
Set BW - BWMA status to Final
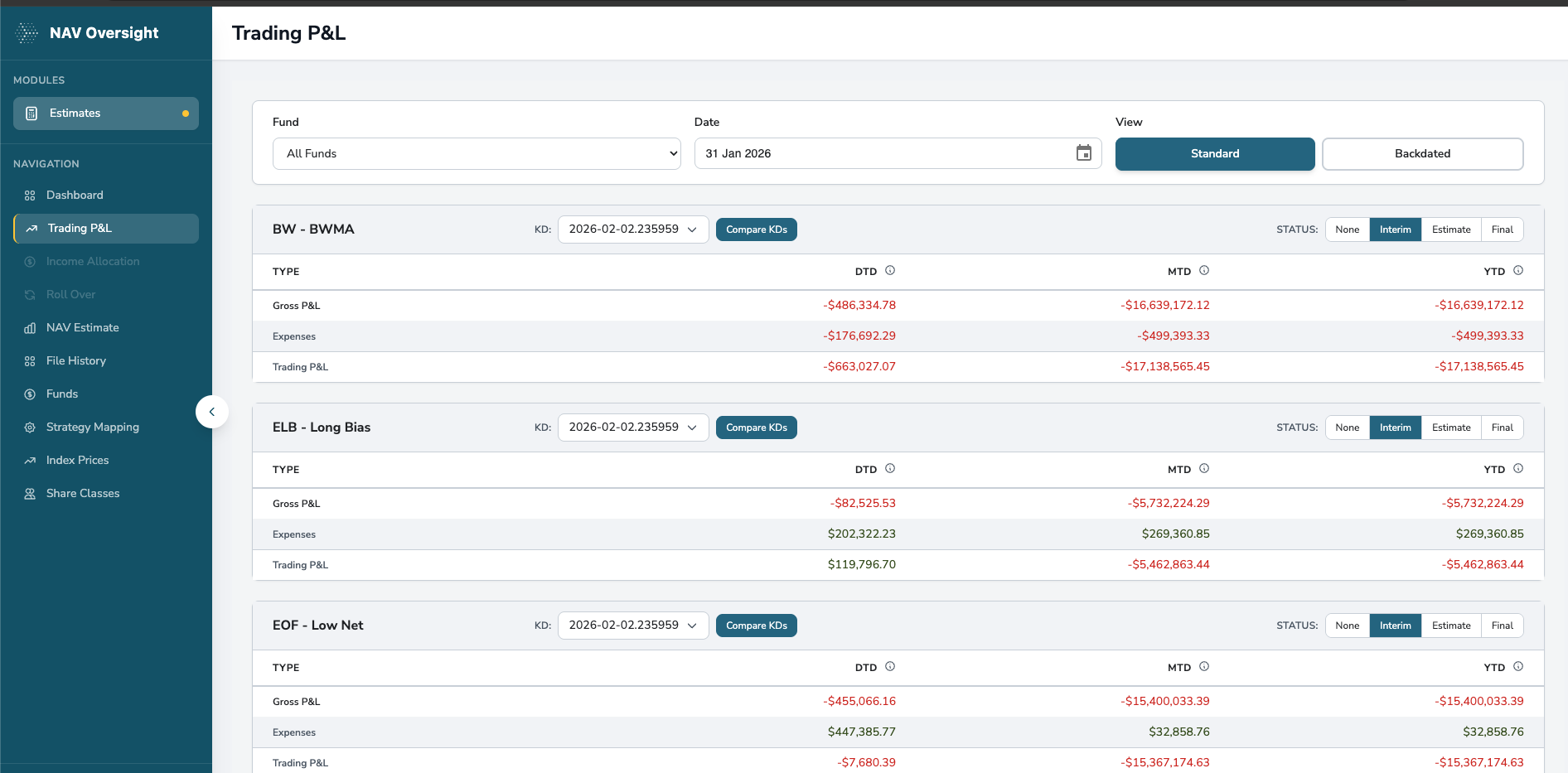coord(1502,229)
